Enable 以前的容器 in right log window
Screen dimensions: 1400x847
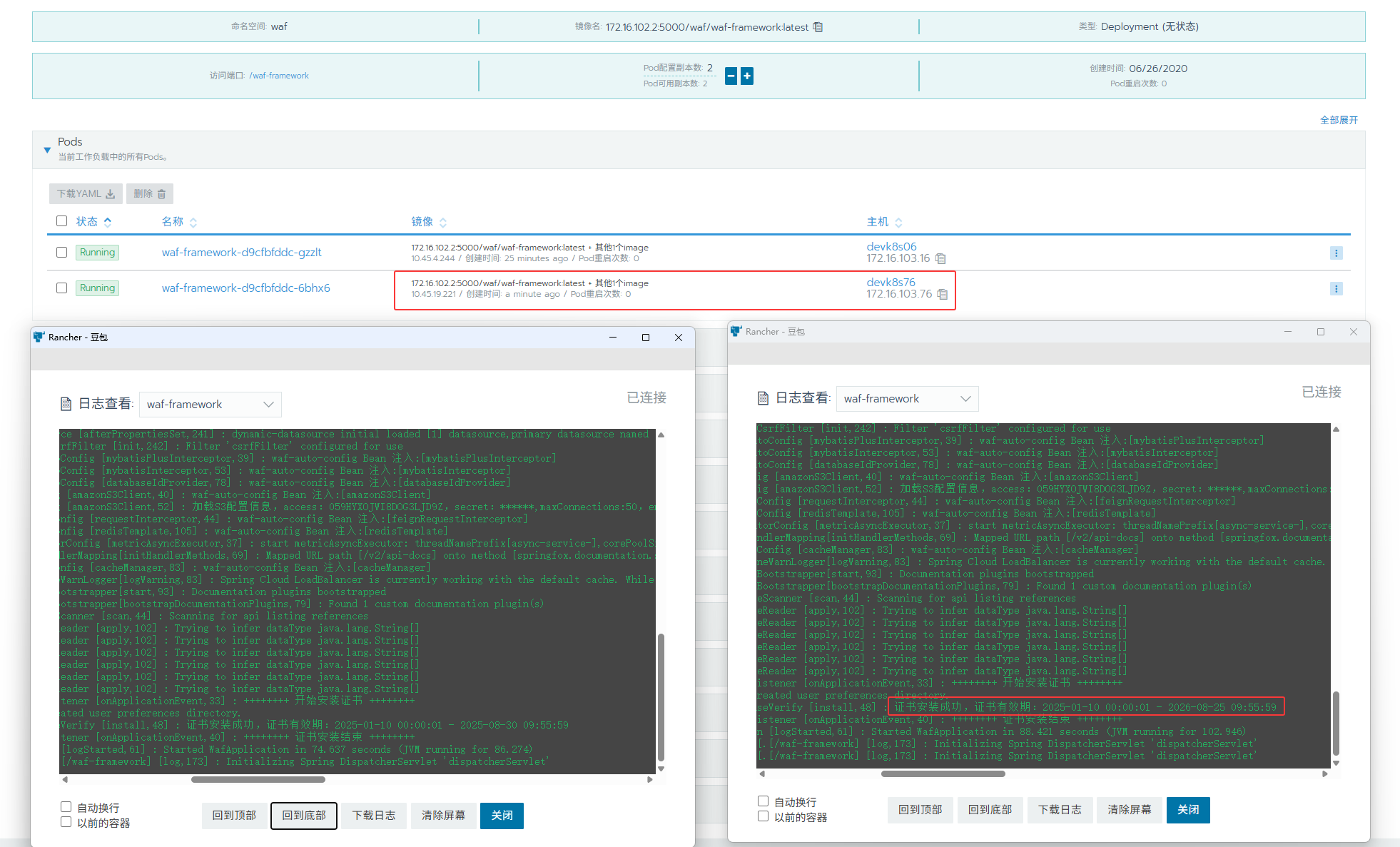(x=764, y=816)
